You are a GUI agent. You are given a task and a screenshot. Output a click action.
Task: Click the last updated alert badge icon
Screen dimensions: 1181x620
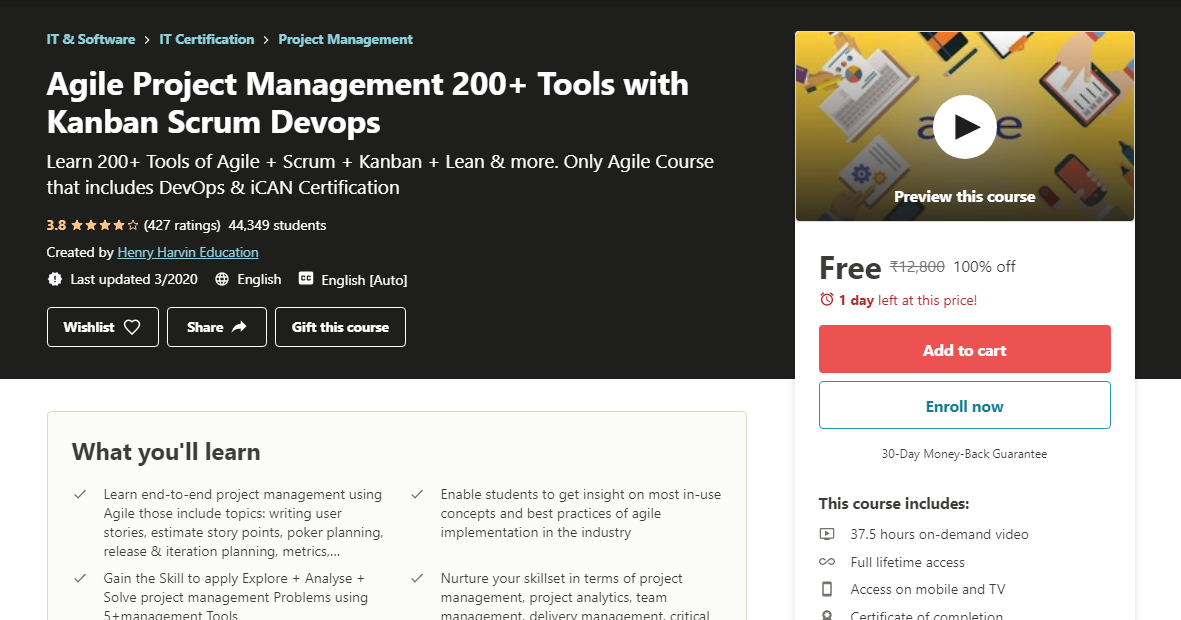point(55,279)
